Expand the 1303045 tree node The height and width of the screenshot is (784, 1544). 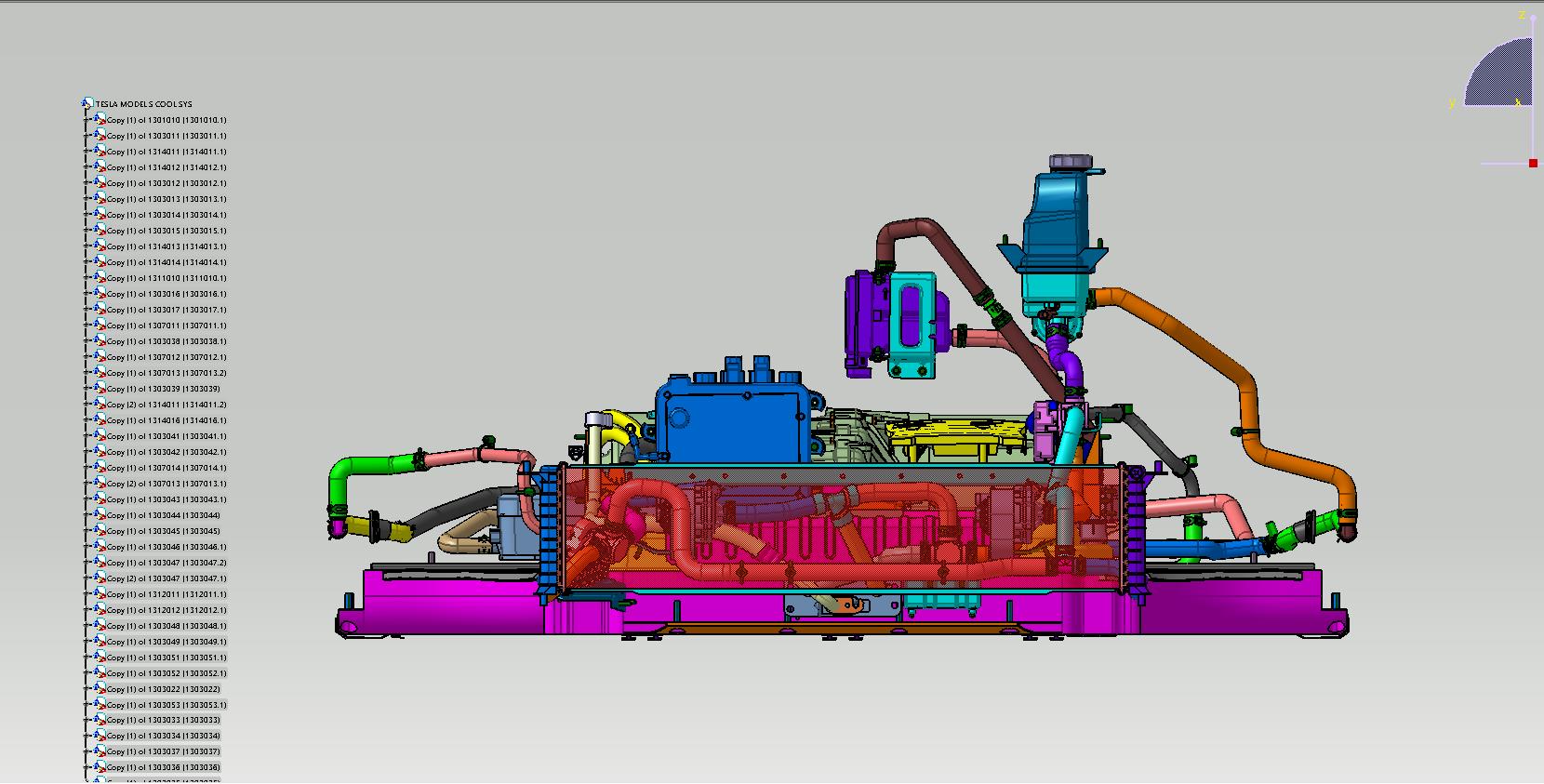click(87, 531)
